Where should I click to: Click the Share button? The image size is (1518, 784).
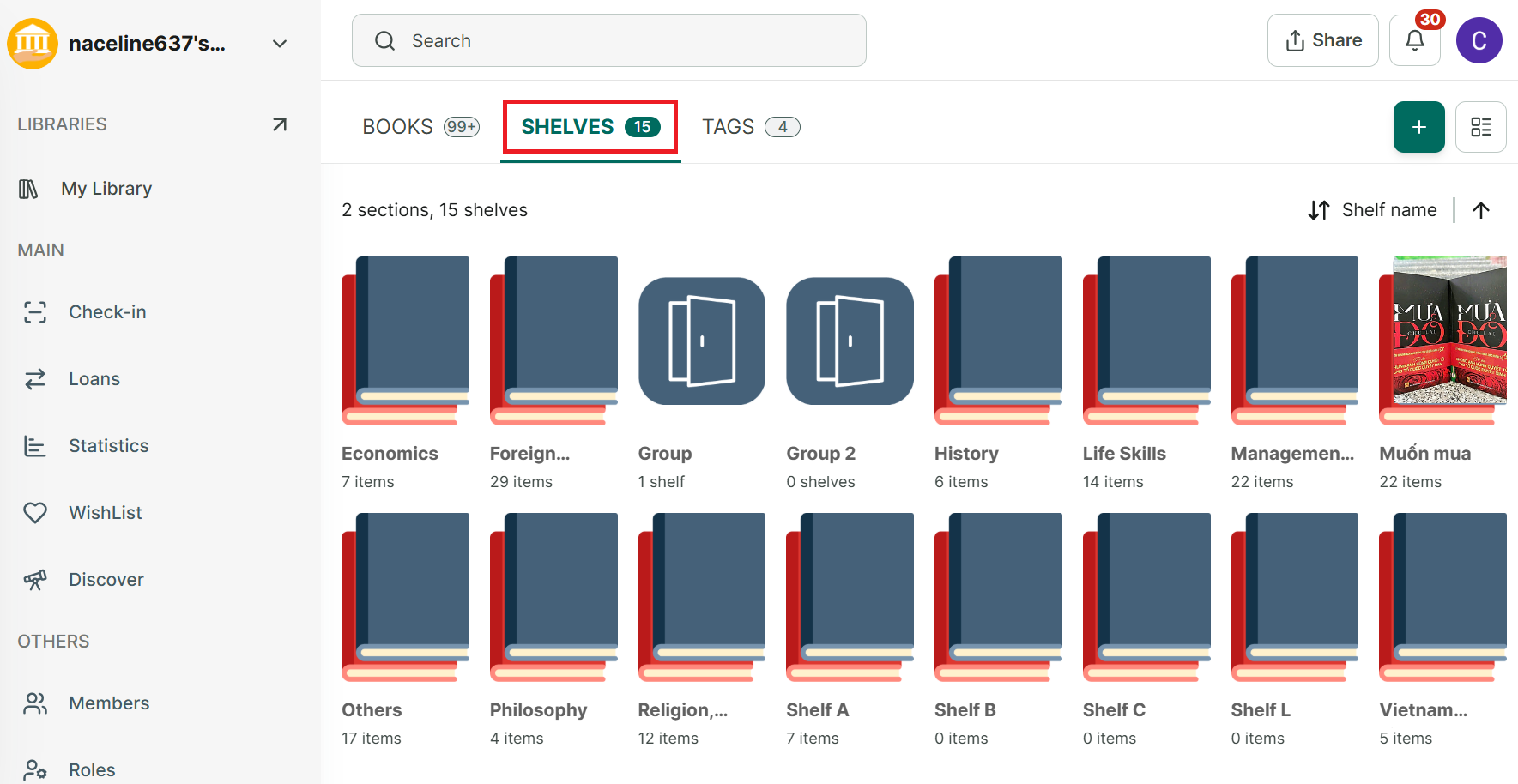coord(1322,40)
